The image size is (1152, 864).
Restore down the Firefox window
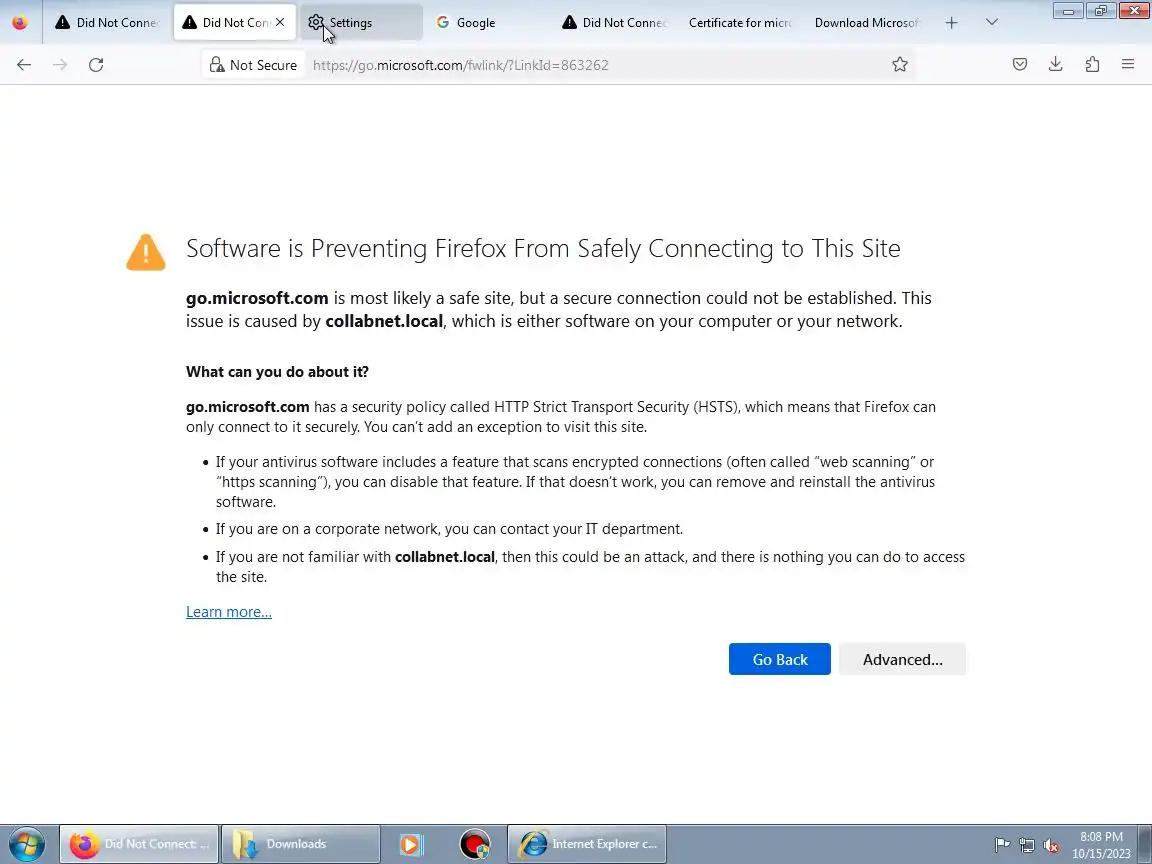pyautogui.click(x=1101, y=10)
